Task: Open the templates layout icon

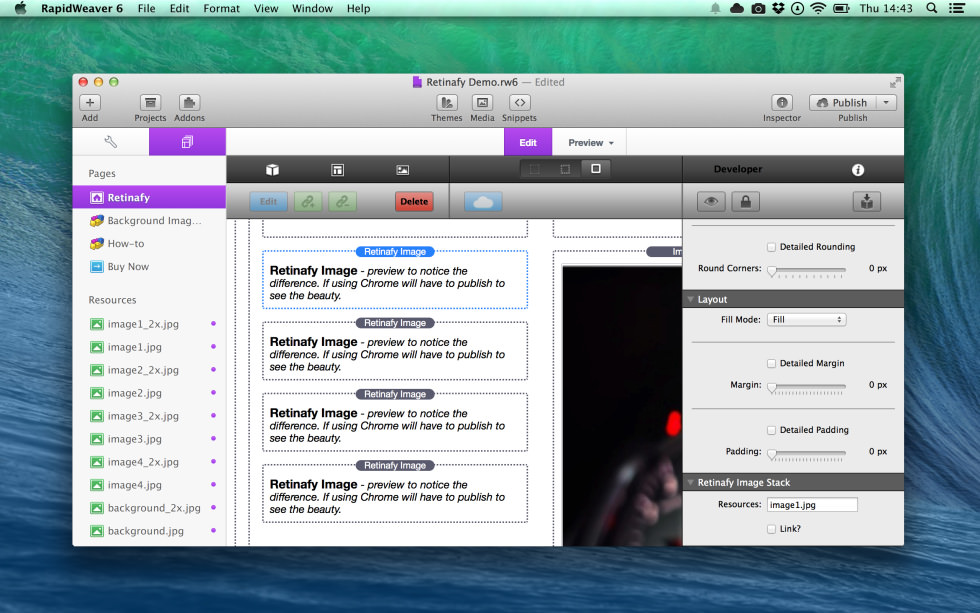Action: [x=338, y=169]
